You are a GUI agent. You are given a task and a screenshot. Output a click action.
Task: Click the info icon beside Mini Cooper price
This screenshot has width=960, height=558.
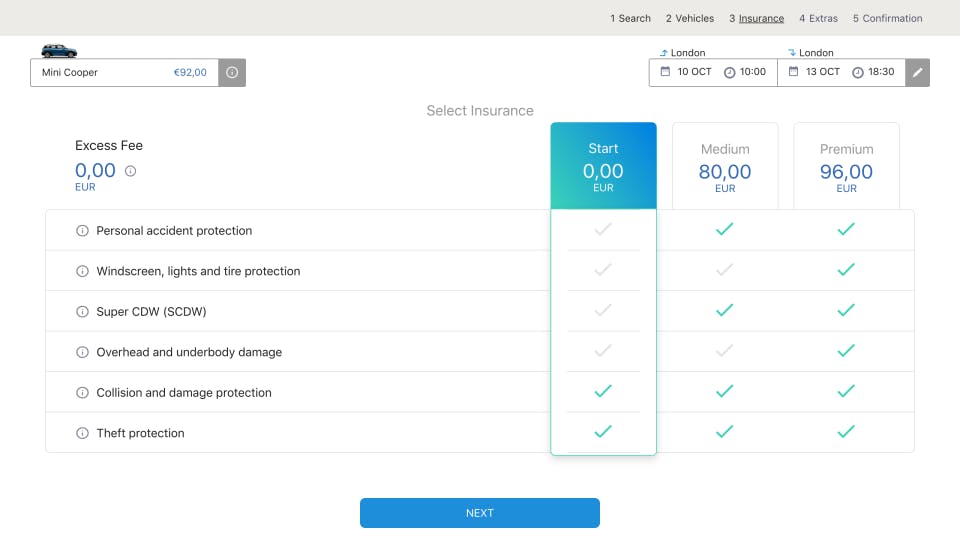(232, 73)
